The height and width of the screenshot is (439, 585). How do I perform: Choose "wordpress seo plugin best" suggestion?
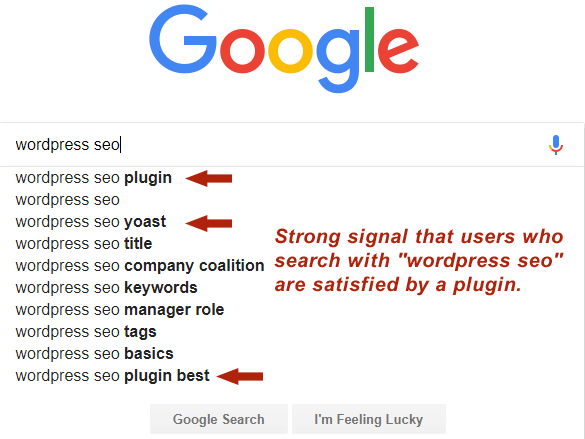pyautogui.click(x=112, y=376)
